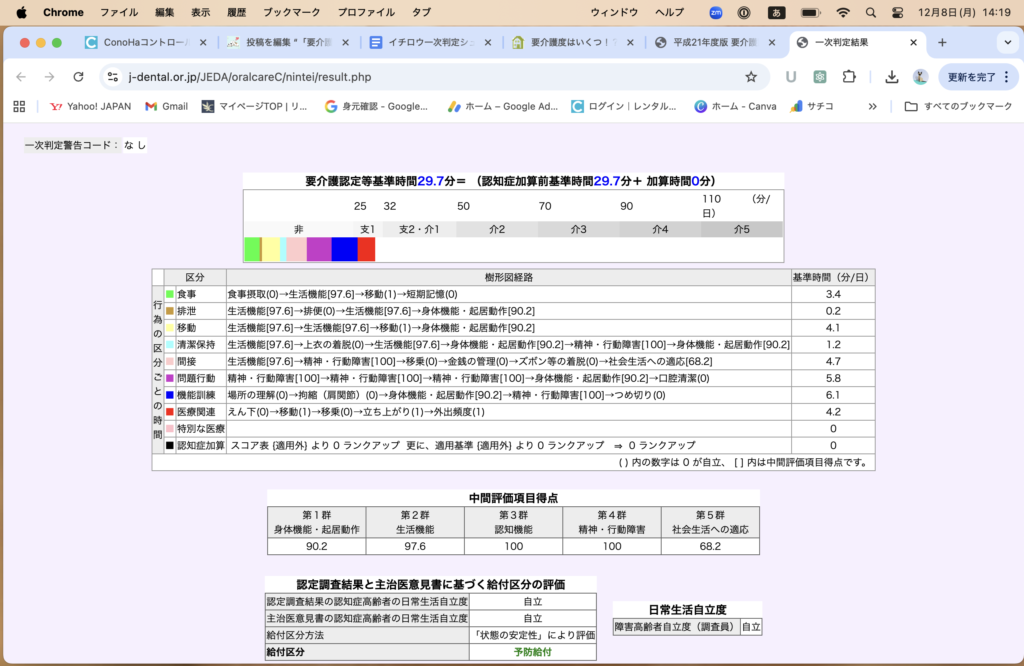Expand the tab search dropdown arrow
Screen dimensions: 1024x666
tap(1006, 43)
